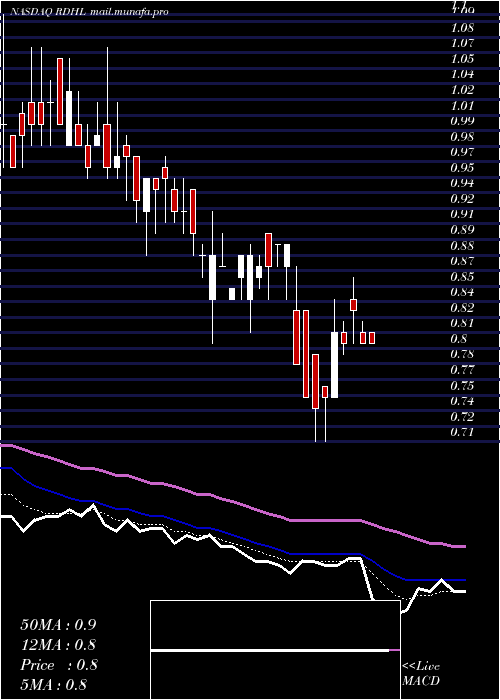
Task: Click the last red candlestick on the right
Action: [x=372, y=338]
